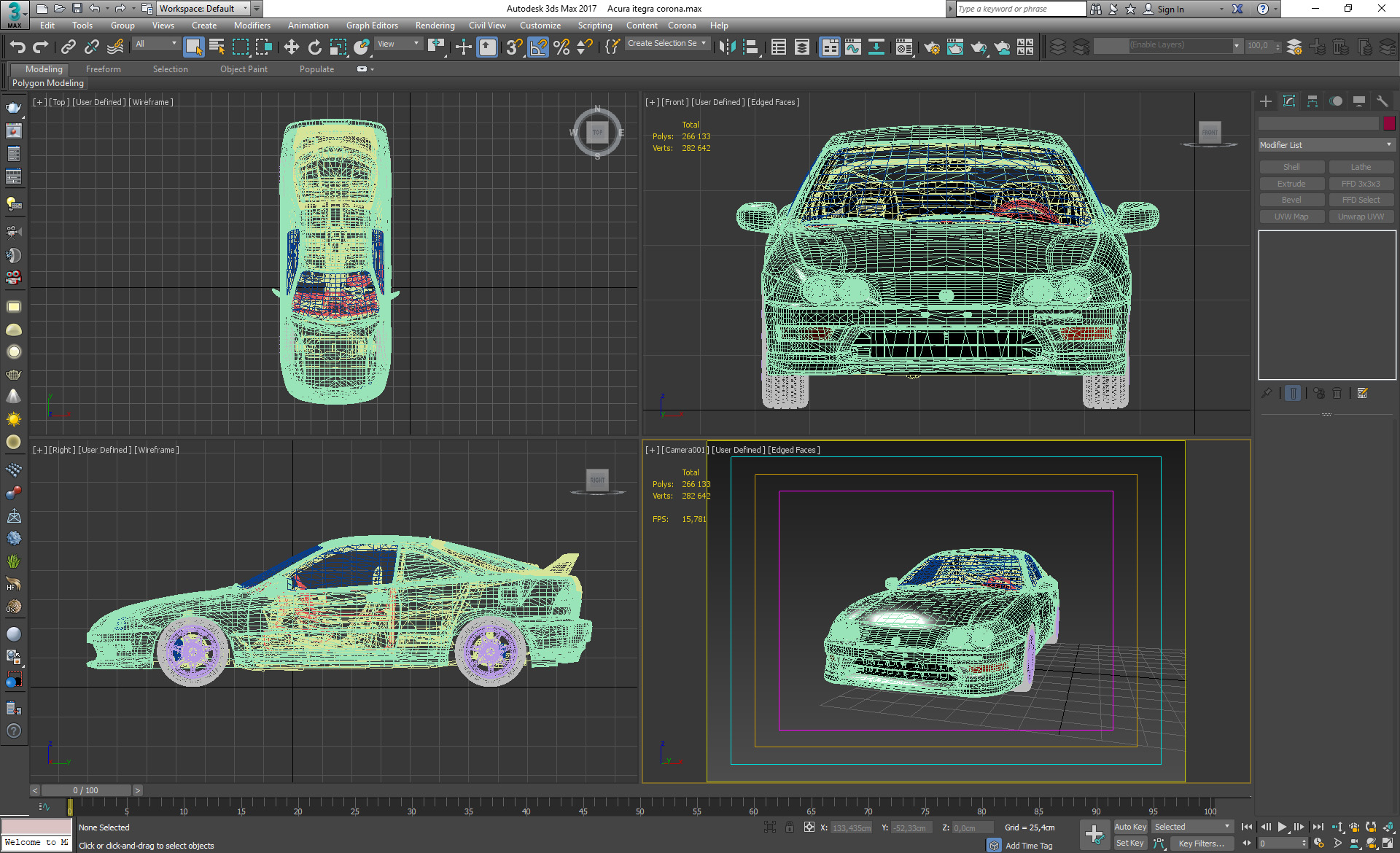The width and height of the screenshot is (1400, 853).
Task: Switch to the Motion panel tab
Action: tap(1336, 101)
